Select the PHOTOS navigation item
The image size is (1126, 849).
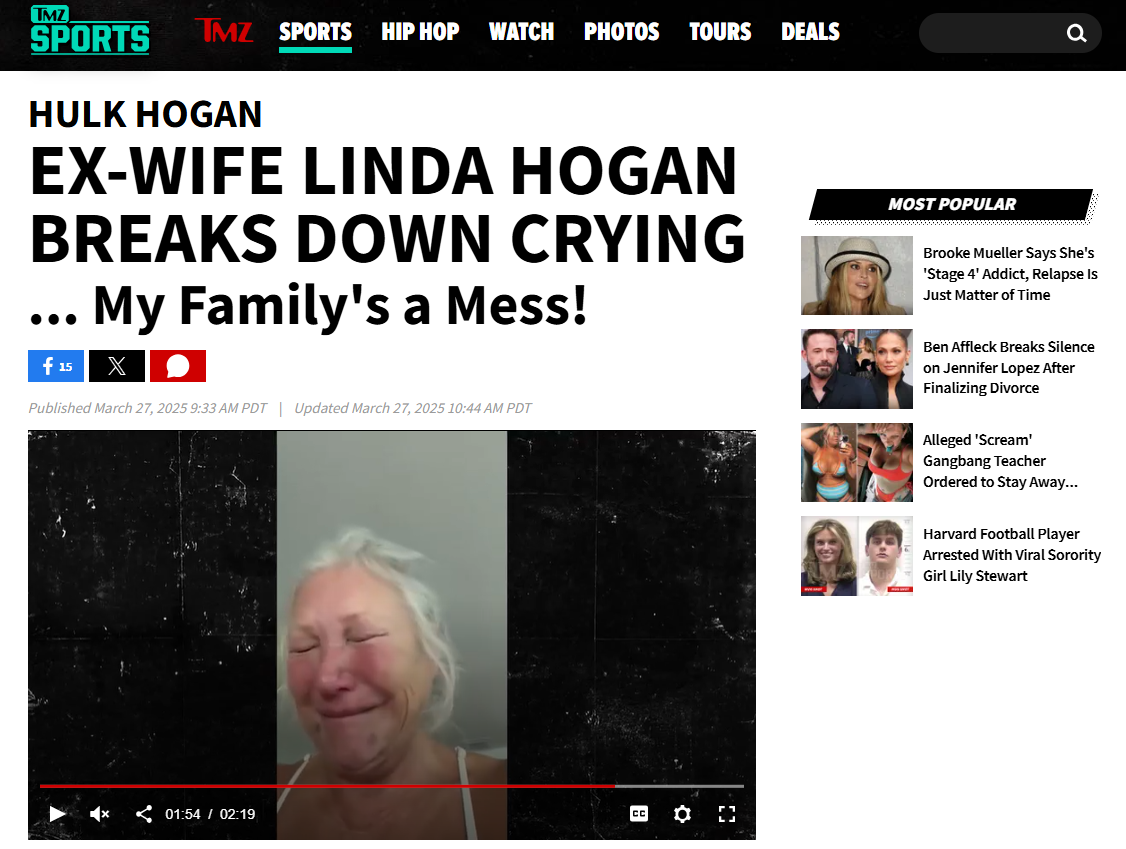pos(621,32)
